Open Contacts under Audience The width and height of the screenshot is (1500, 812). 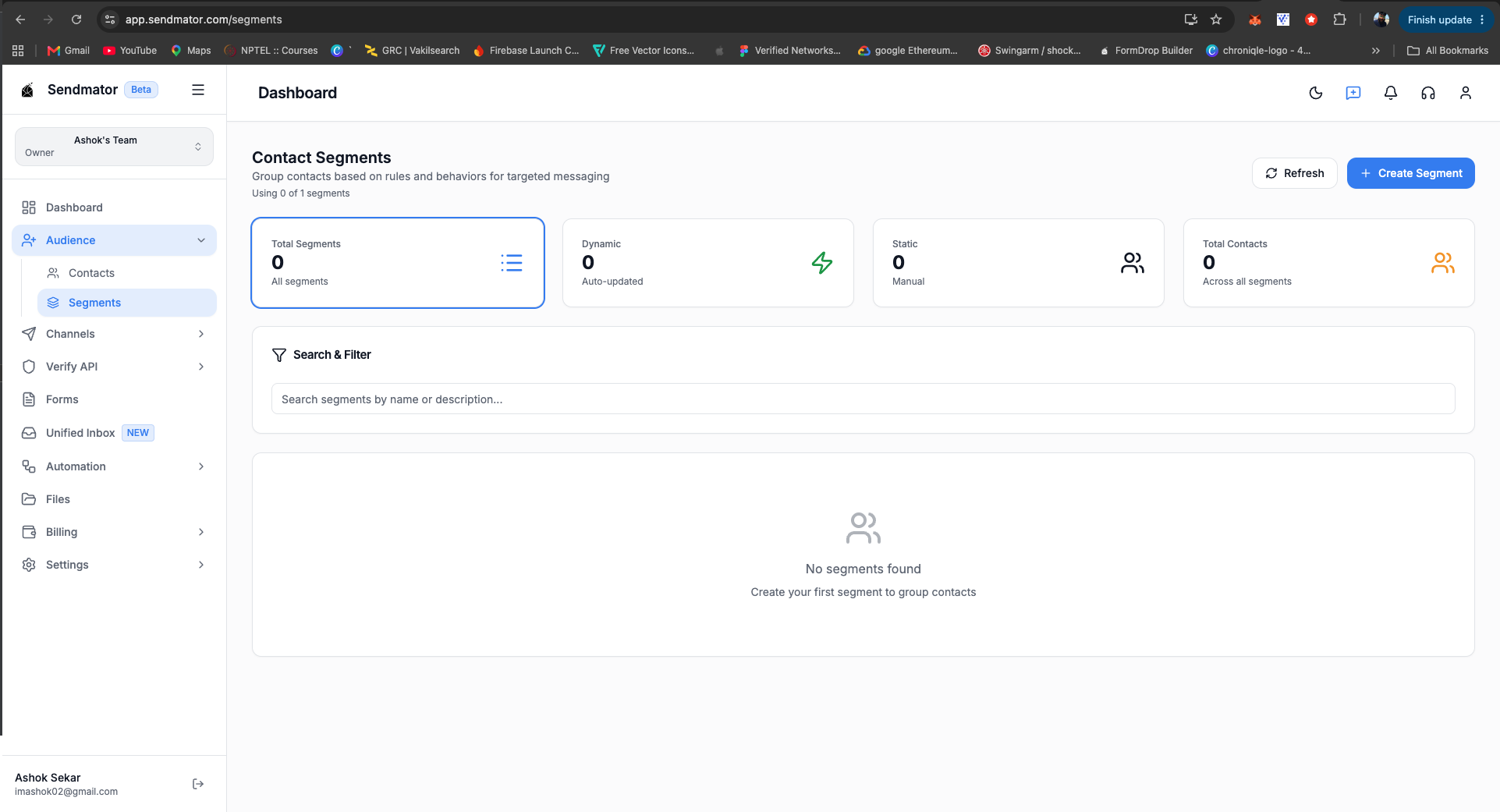(x=127, y=273)
